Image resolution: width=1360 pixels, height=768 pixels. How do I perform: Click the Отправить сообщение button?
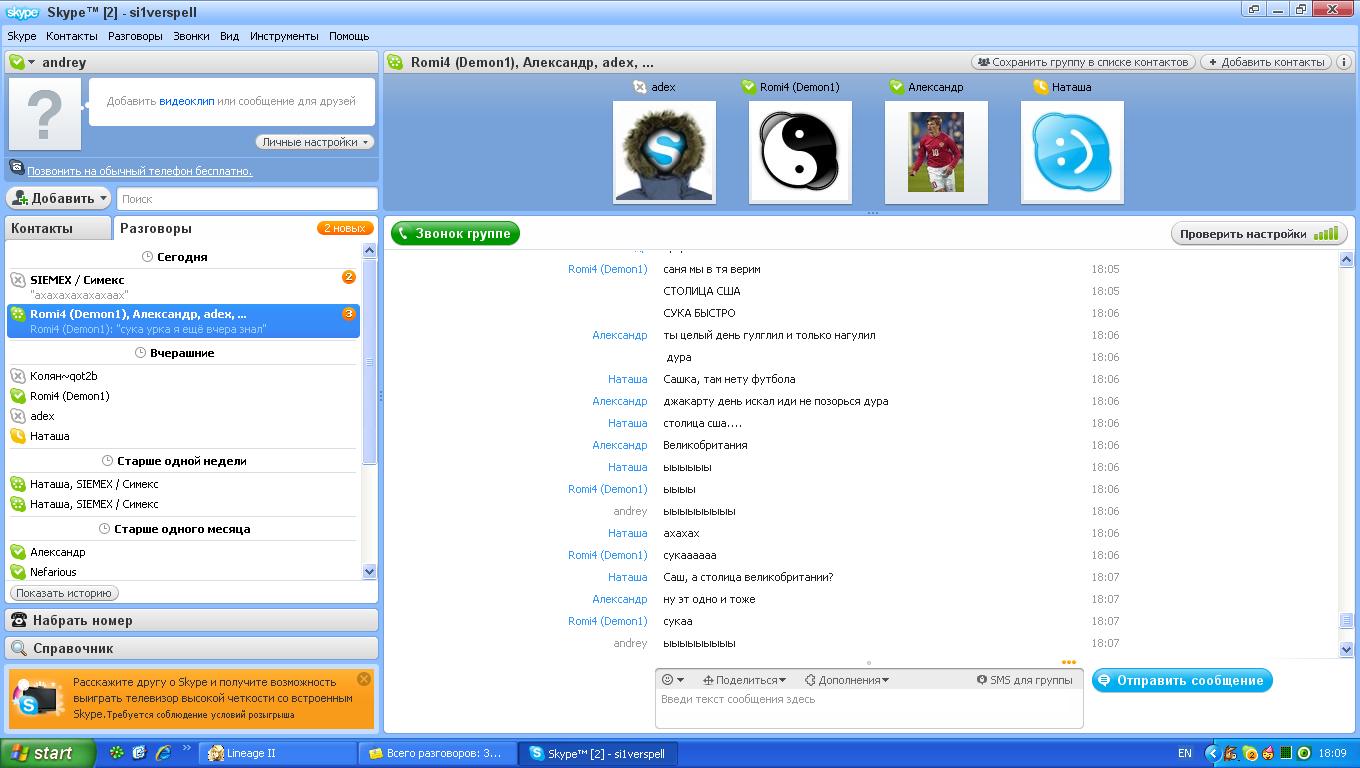click(1181, 680)
